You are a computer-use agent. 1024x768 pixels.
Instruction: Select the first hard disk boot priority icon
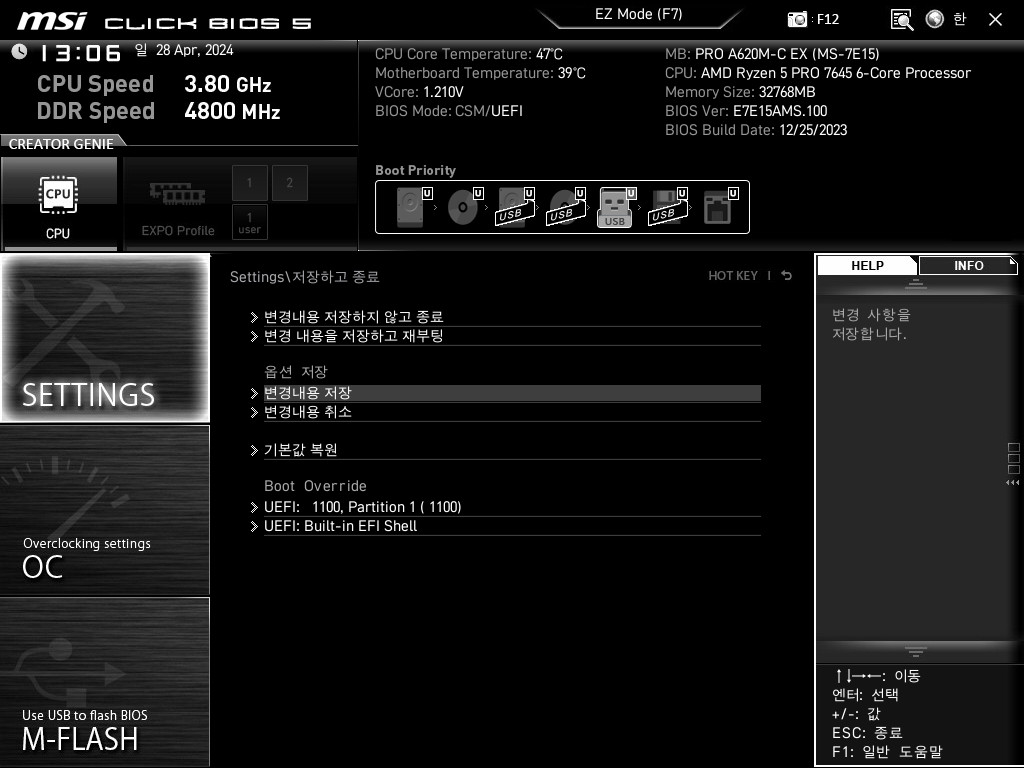410,207
